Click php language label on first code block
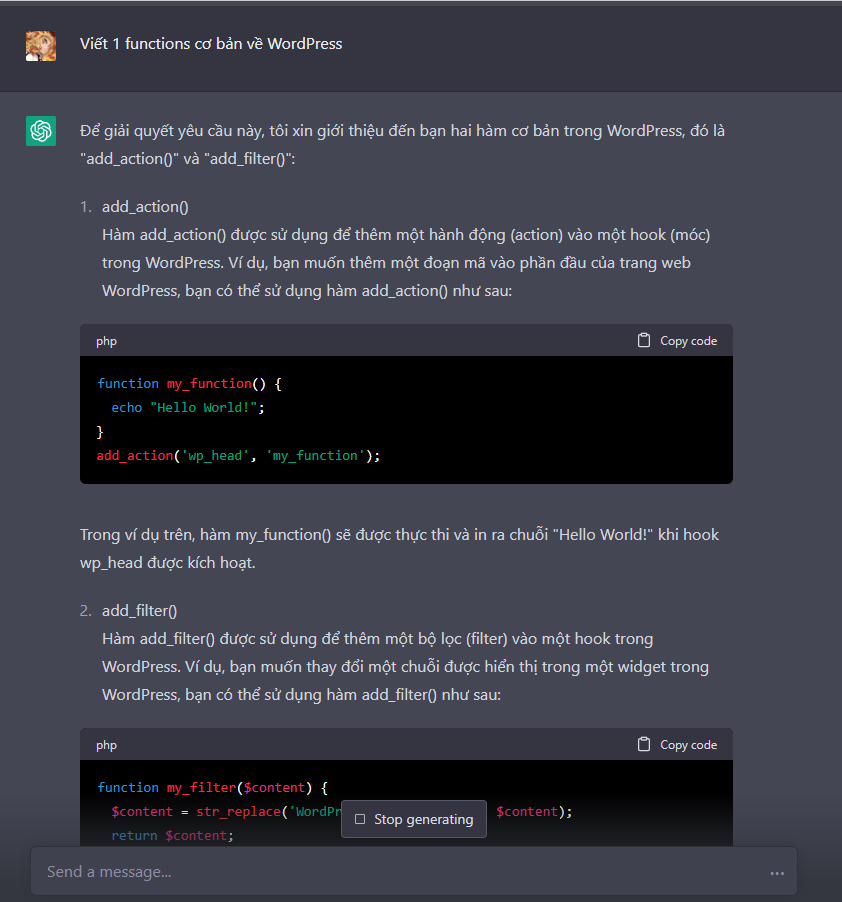 [106, 341]
